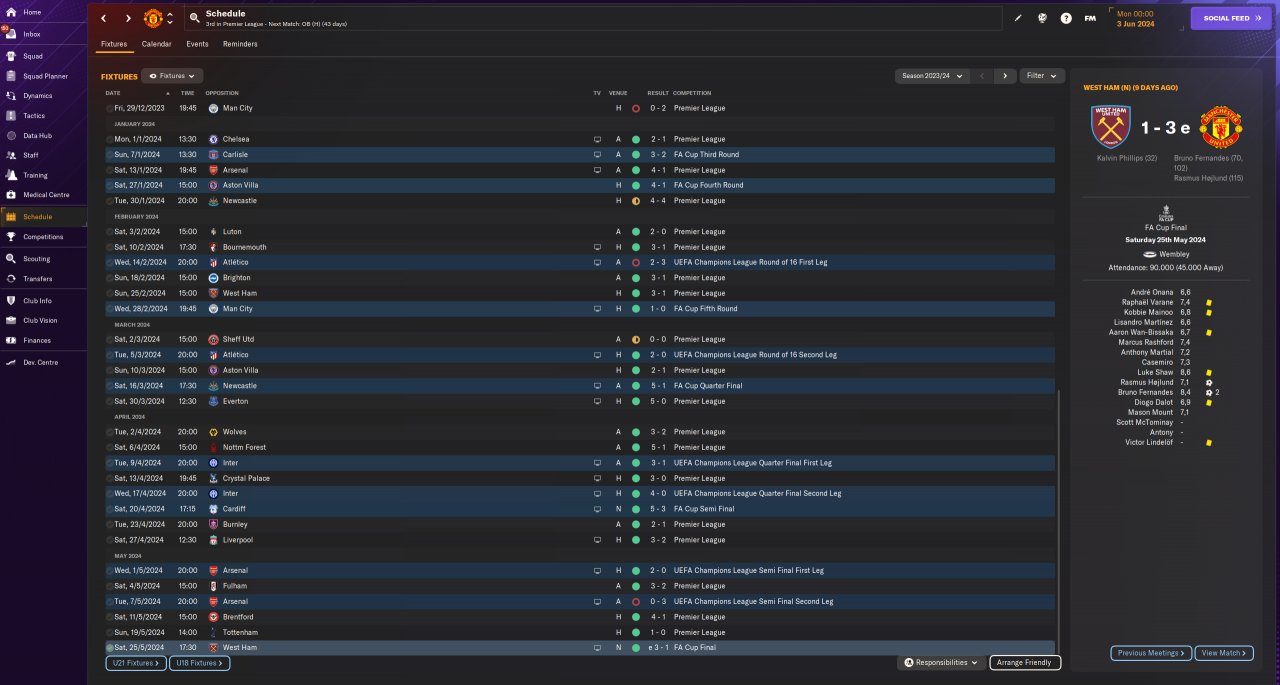Viewport: 1280px width, 685px height.
Task: Open the Finances section
Action: coord(37,340)
